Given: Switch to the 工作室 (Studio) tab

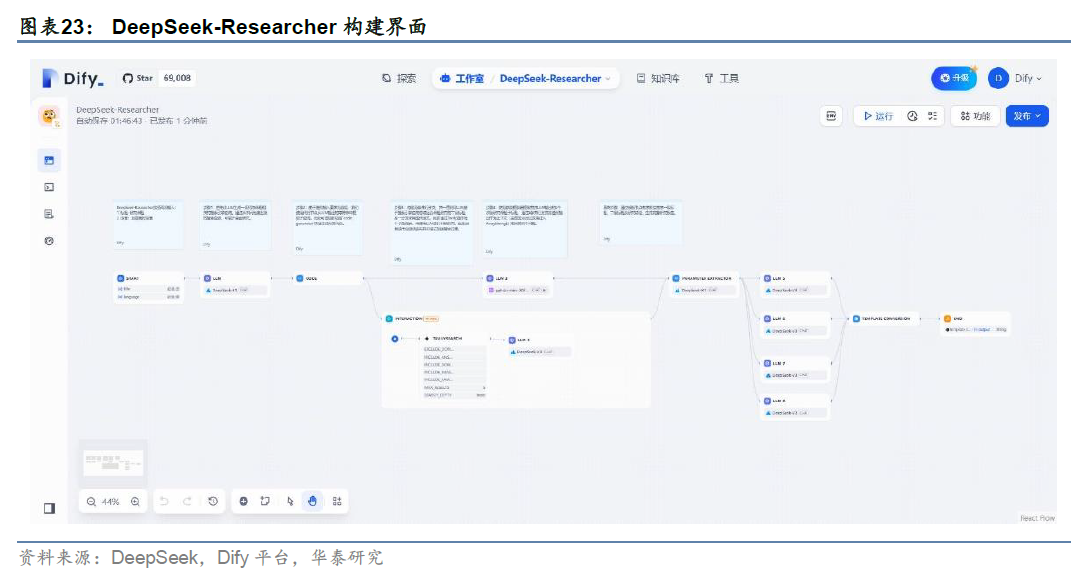Looking at the screenshot, I should (462, 78).
